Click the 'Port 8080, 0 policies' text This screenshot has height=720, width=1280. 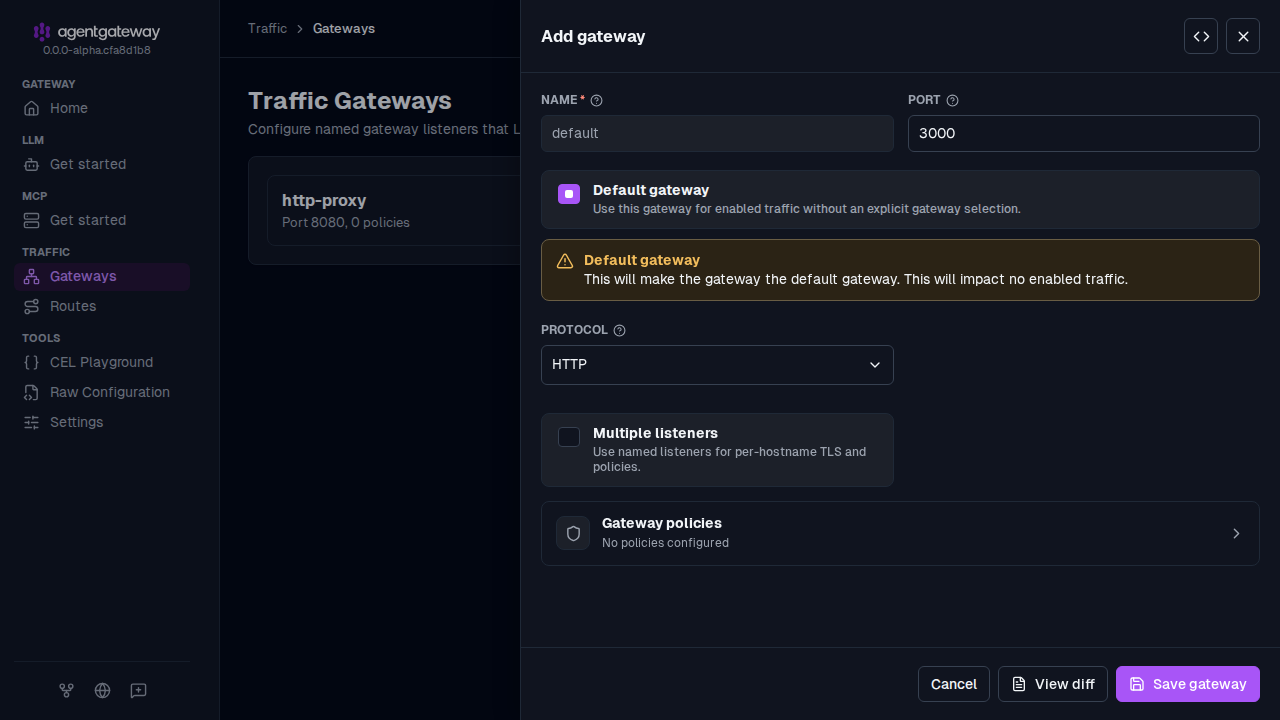point(346,222)
